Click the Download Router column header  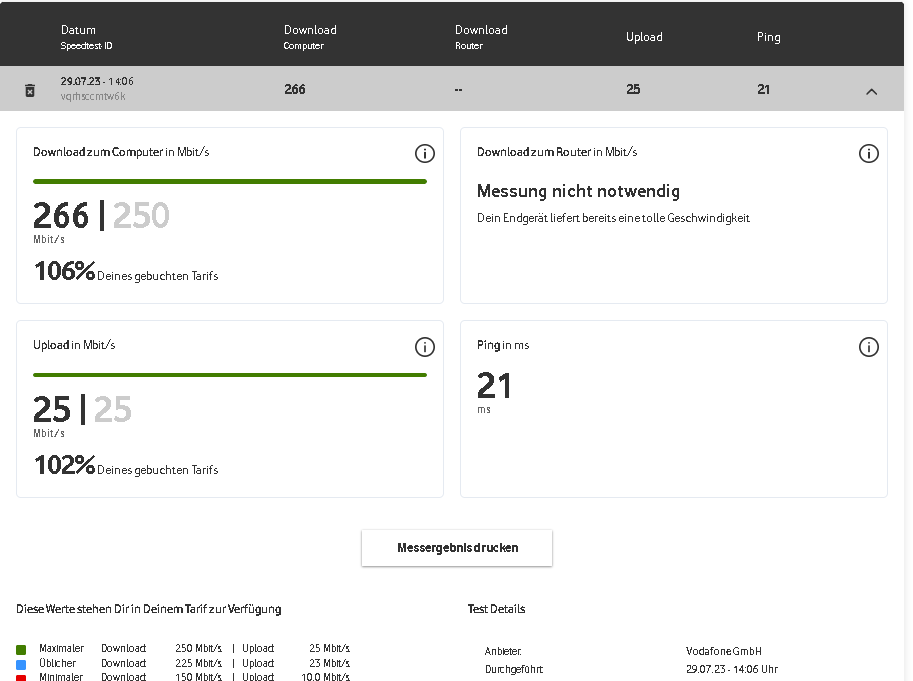pyautogui.click(x=481, y=37)
